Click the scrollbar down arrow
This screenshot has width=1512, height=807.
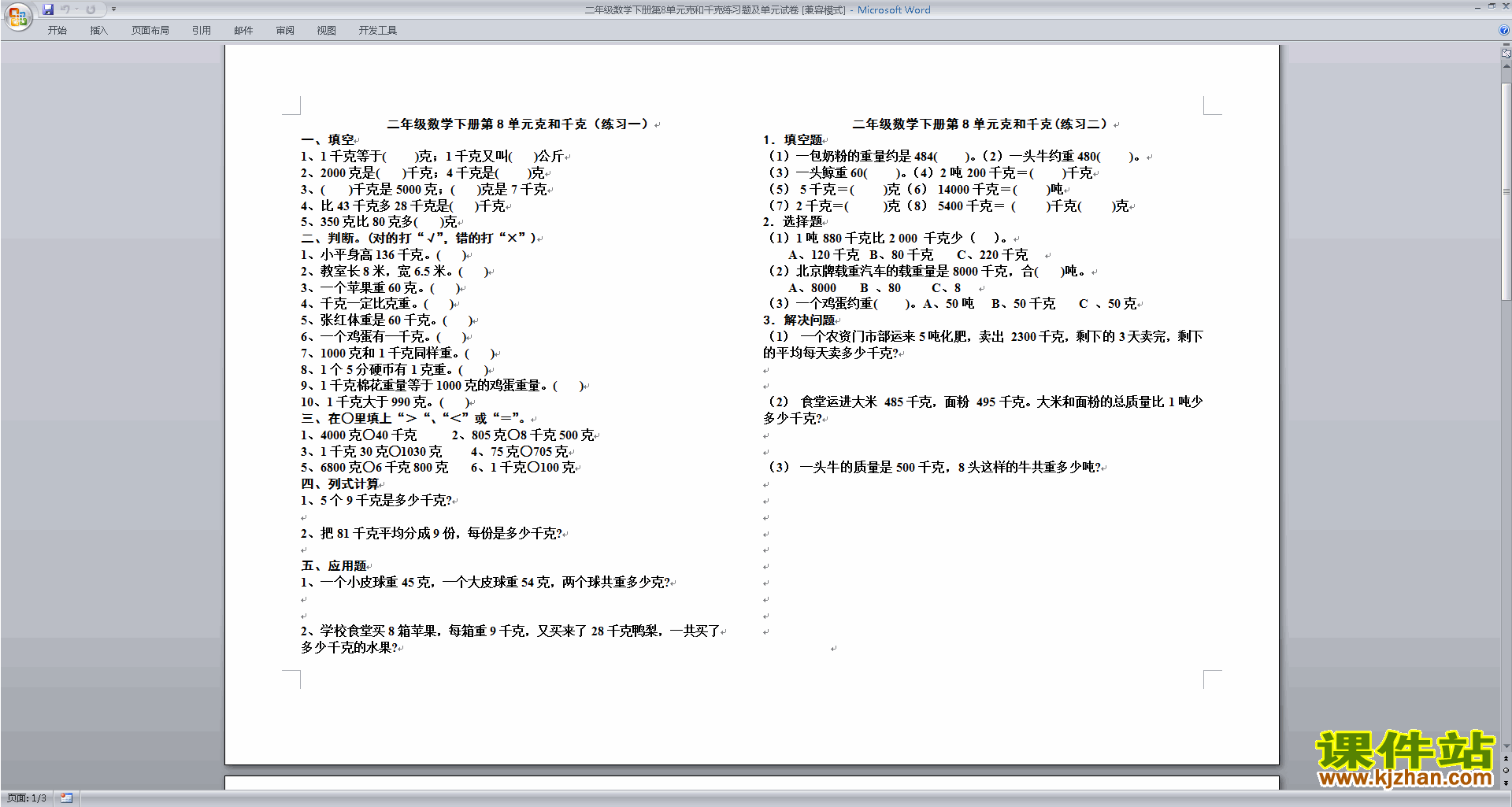(1506, 746)
